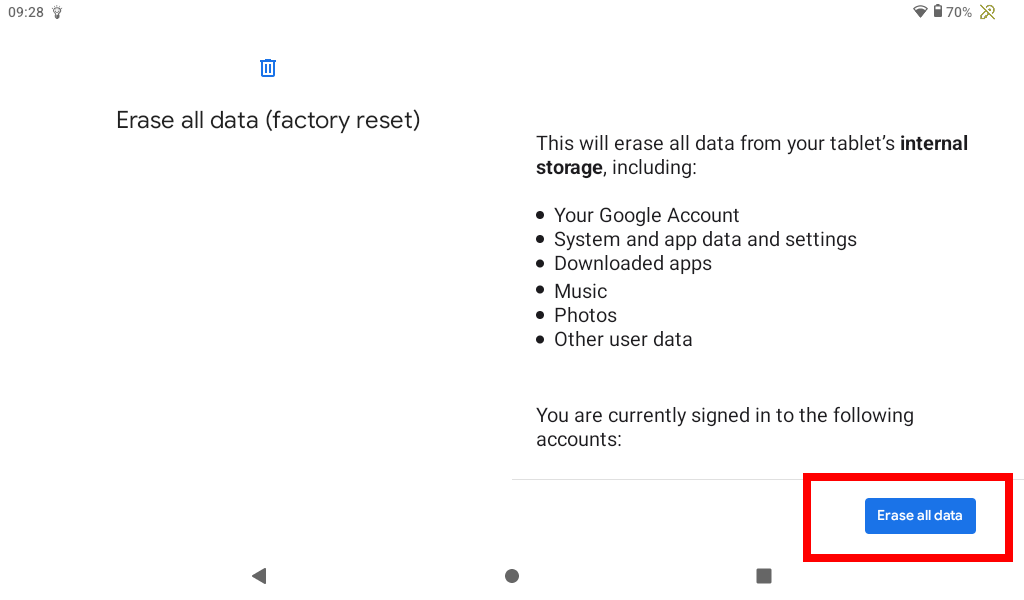Viewport: 1024px width, 600px height.
Task: Click the "Photos" list item
Action: [585, 315]
